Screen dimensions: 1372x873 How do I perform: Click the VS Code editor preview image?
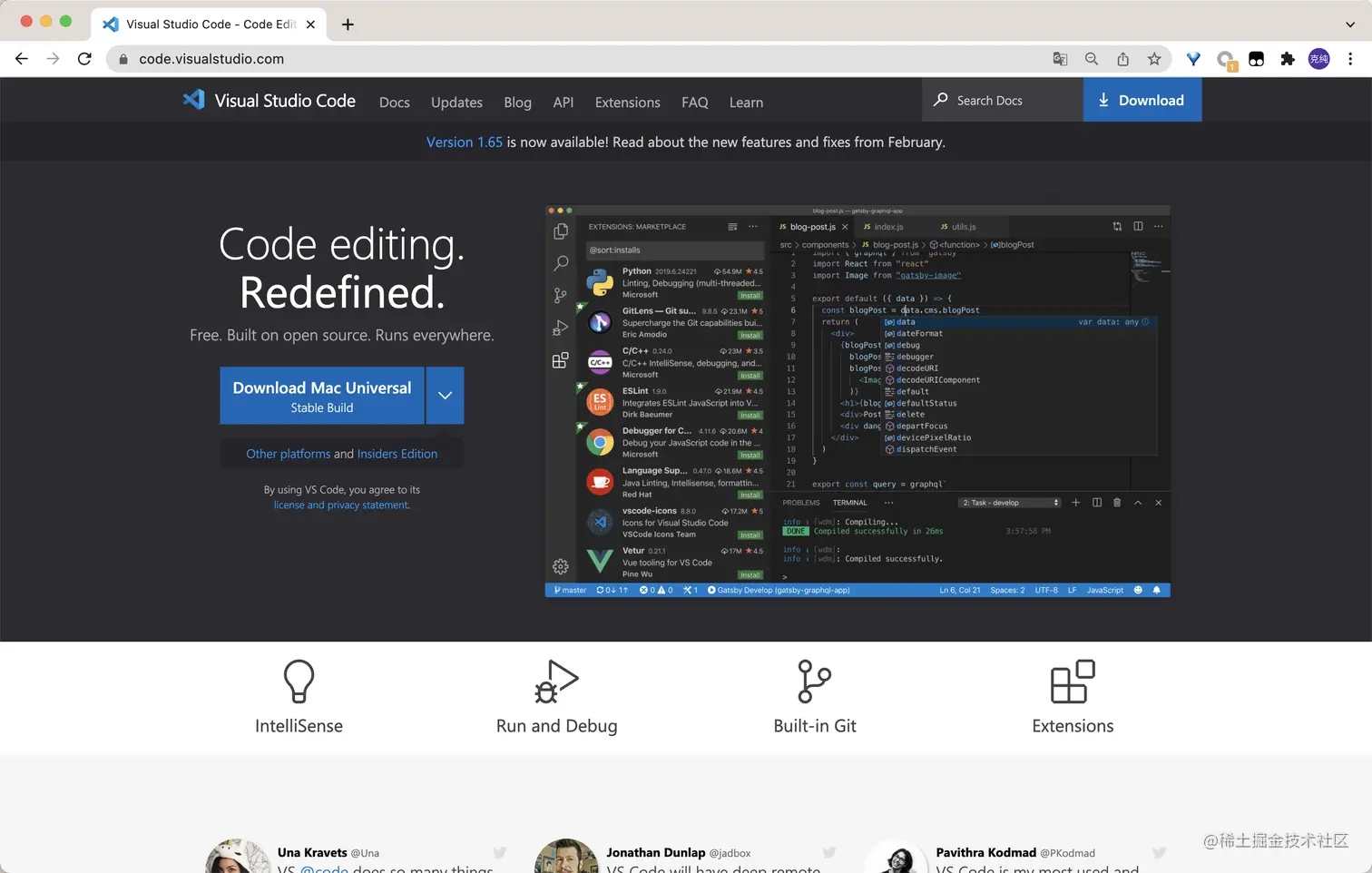(x=857, y=401)
